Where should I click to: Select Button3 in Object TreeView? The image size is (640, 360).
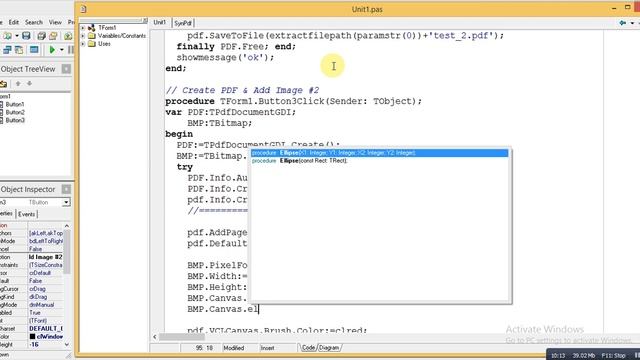(x=15, y=120)
